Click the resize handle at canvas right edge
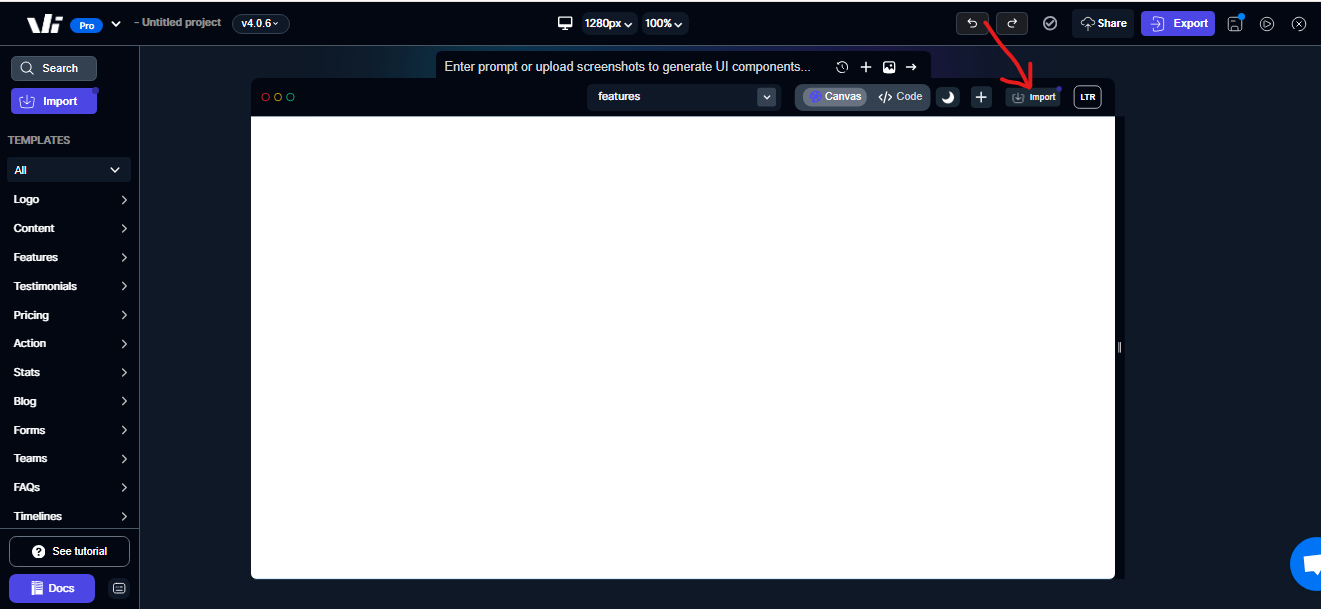Viewport: 1321px width, 609px height. pos(1119,347)
